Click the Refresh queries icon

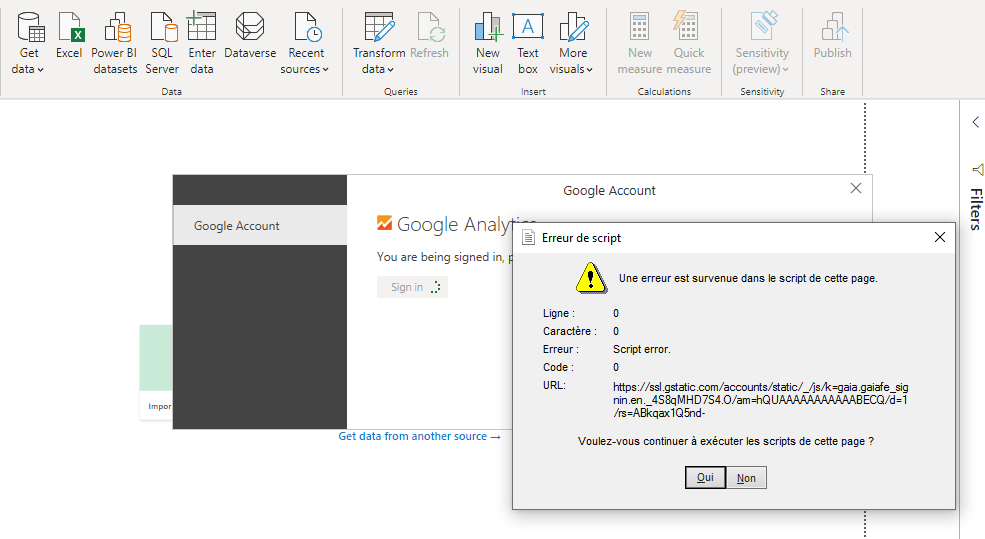(x=430, y=28)
